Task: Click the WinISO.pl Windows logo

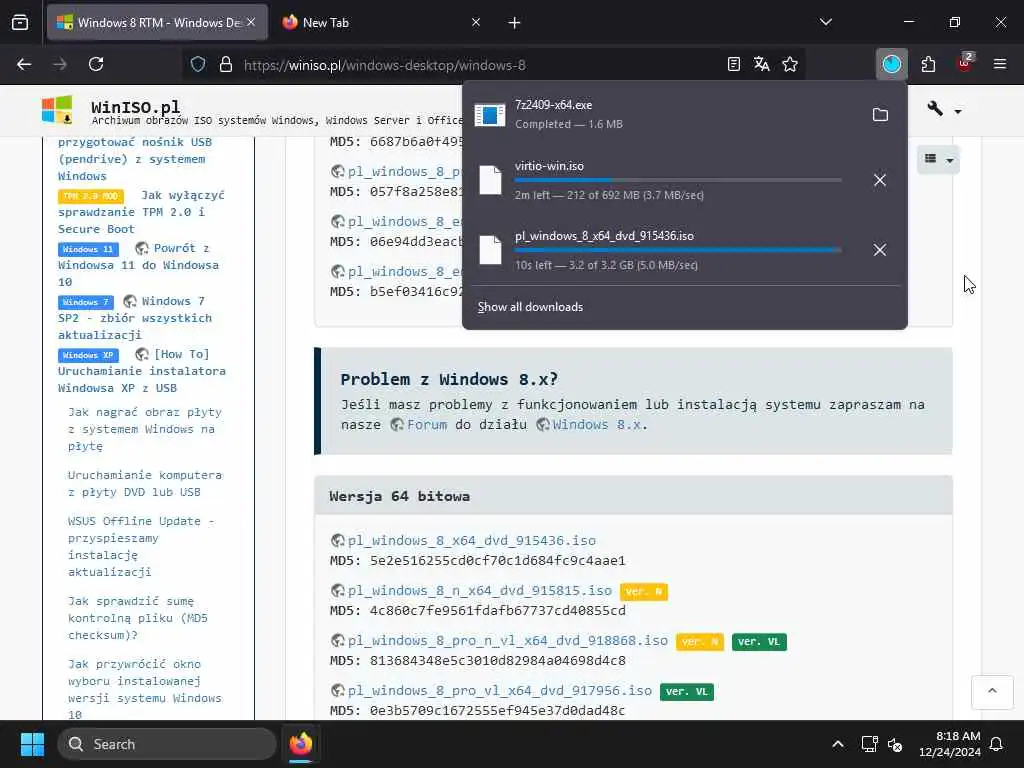Action: (57, 110)
